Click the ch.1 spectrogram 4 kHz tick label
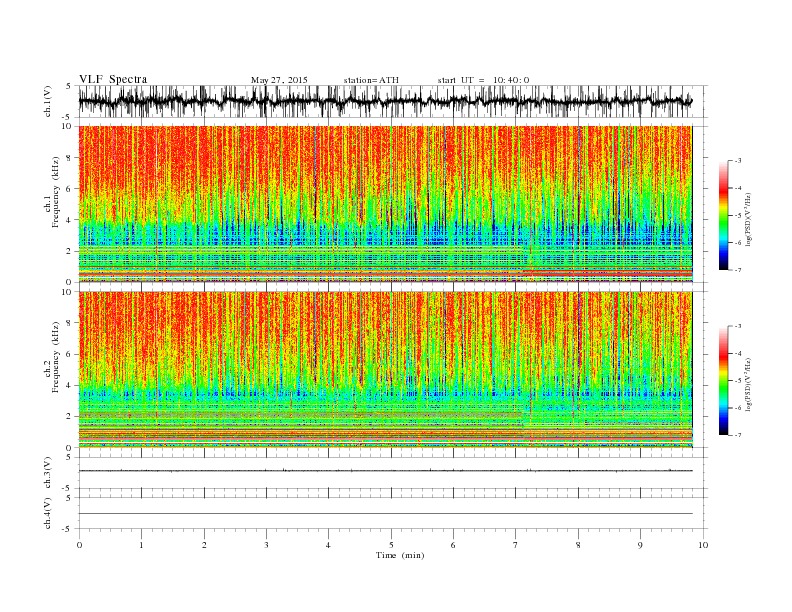Image resolution: width=792 pixels, height=612 pixels. tap(70, 220)
